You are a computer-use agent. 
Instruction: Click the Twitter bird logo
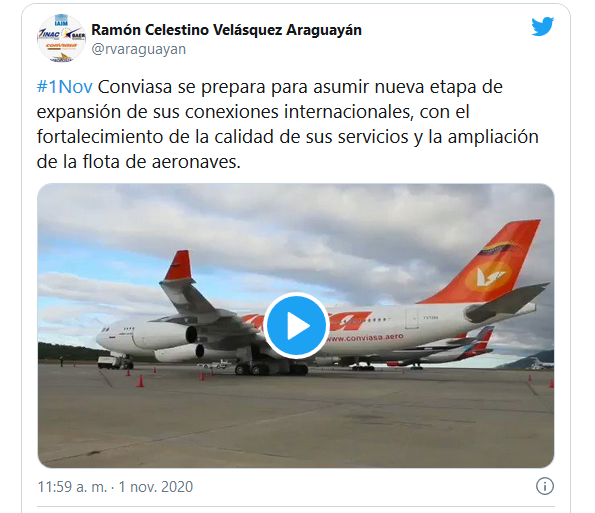pyautogui.click(x=542, y=27)
